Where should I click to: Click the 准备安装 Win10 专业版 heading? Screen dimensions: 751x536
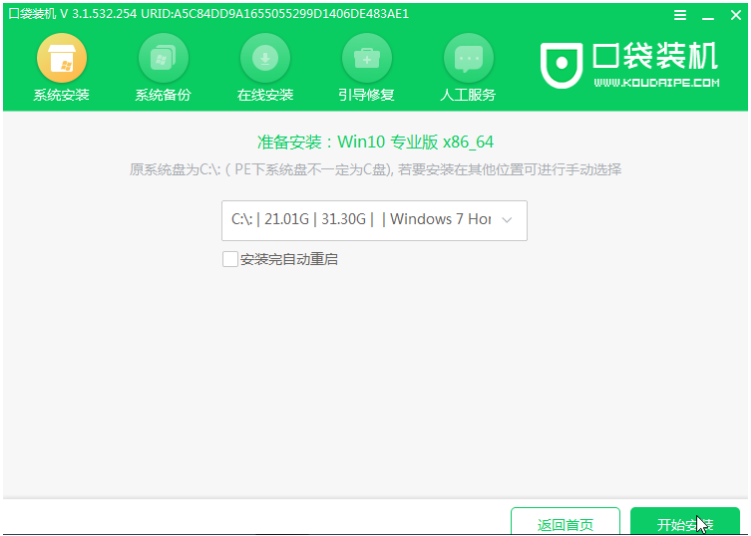point(375,142)
